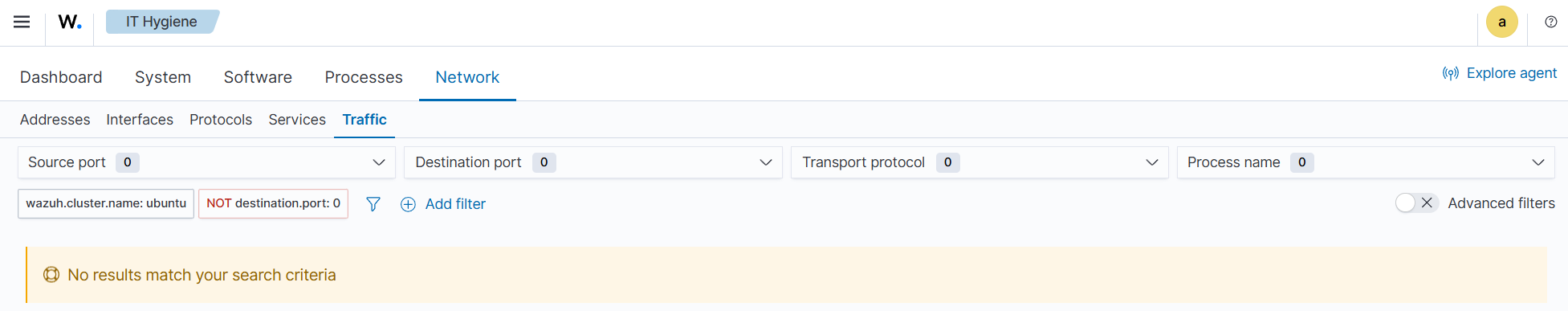Expand the Destination port dropdown
The image size is (1568, 311).
593,162
